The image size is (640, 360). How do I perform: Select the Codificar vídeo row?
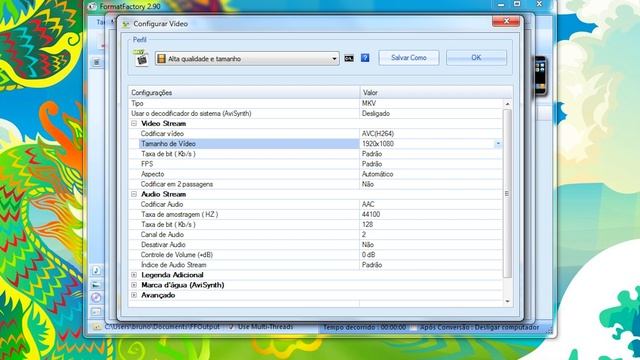[x=316, y=133]
